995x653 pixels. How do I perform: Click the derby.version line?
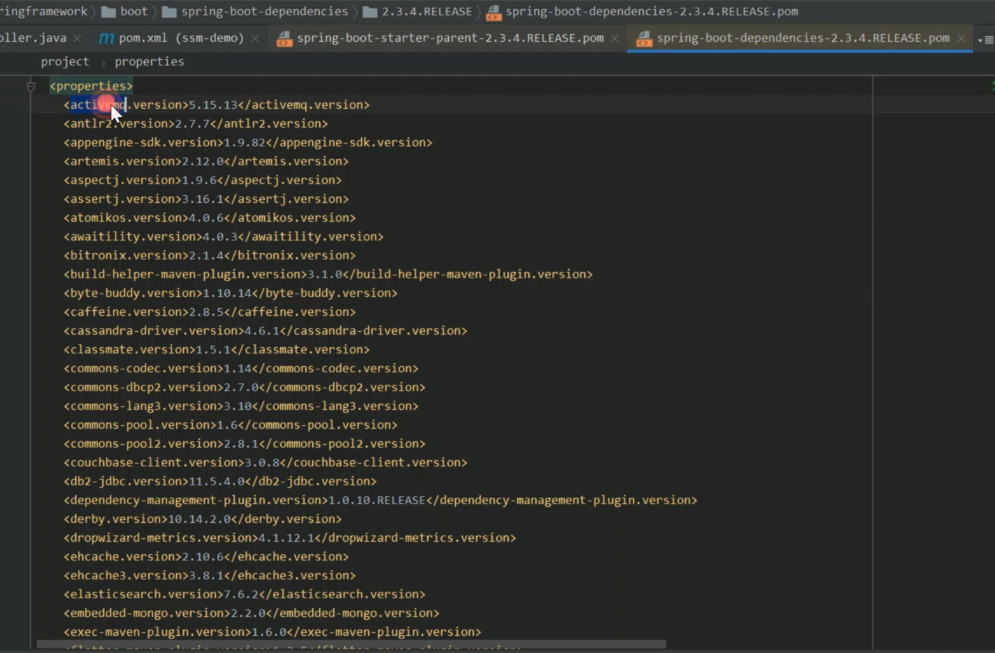[202, 519]
